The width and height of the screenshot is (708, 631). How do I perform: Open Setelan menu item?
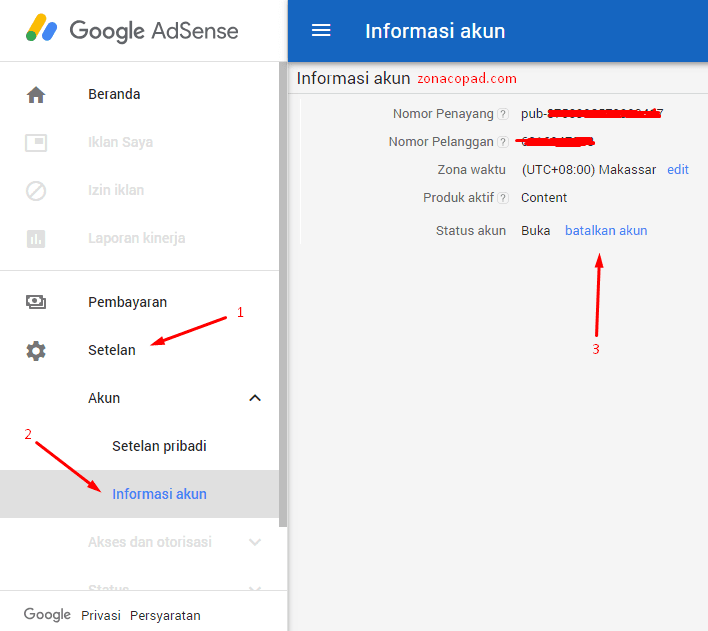coord(112,350)
